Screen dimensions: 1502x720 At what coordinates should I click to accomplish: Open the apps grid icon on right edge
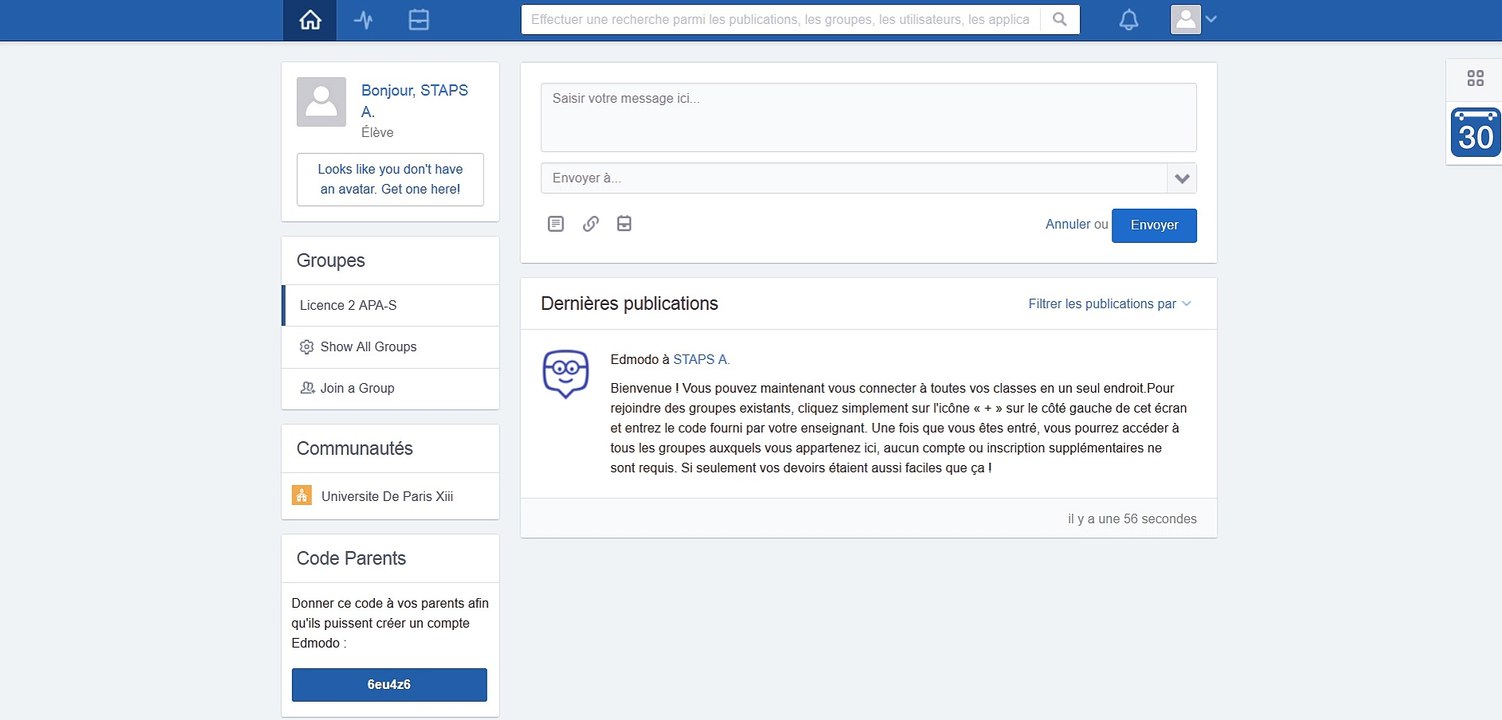click(1475, 78)
